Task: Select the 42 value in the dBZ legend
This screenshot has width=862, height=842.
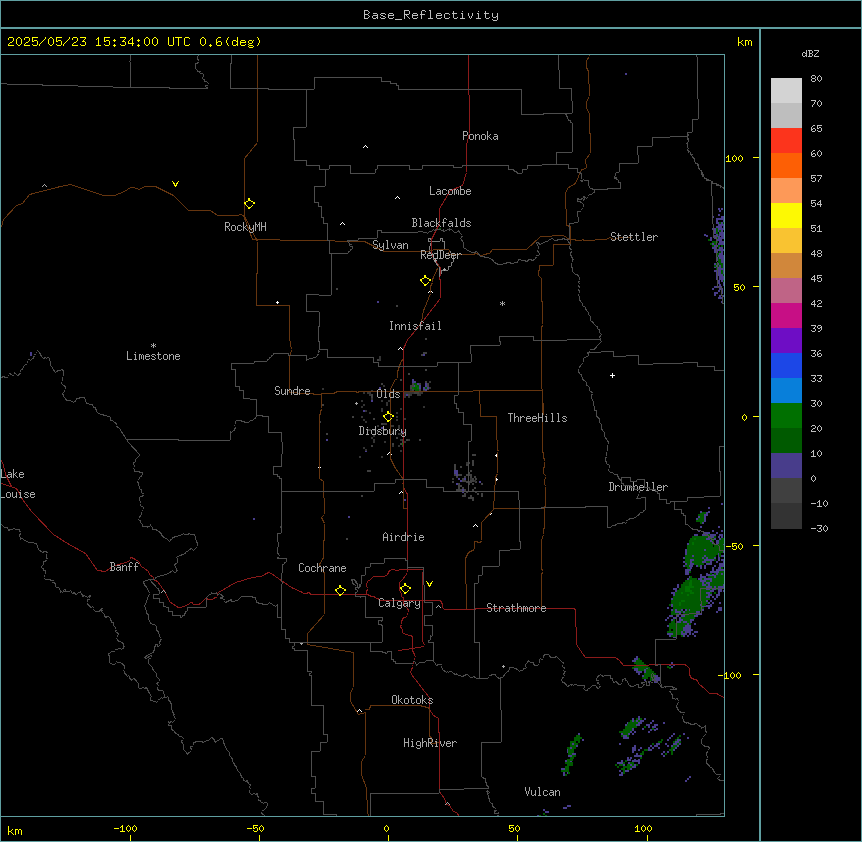Action: (x=816, y=303)
